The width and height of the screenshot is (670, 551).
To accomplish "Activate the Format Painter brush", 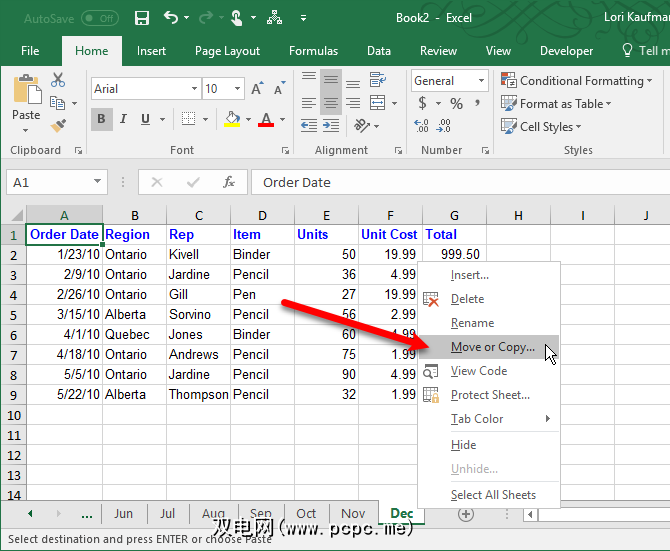I will pos(58,125).
